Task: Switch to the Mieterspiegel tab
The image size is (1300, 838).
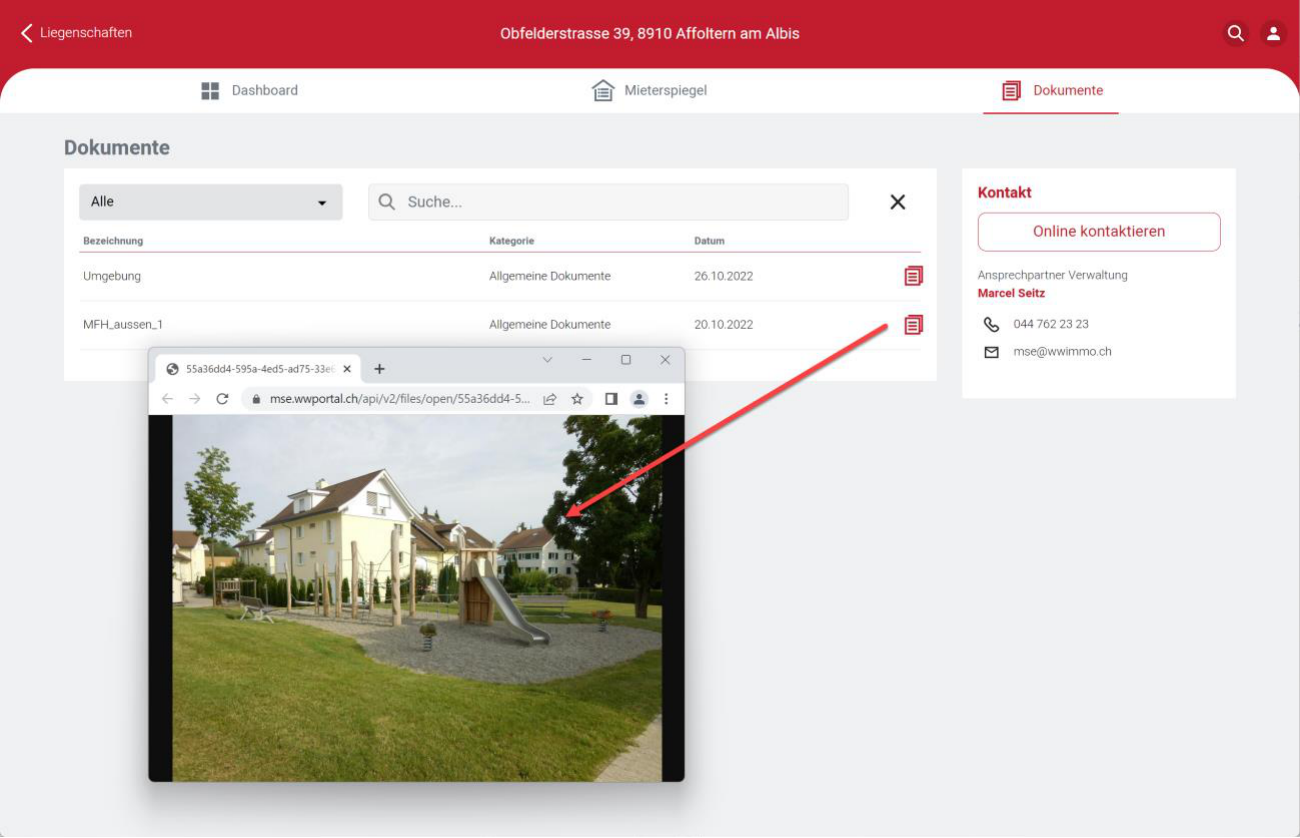Action: [650, 90]
